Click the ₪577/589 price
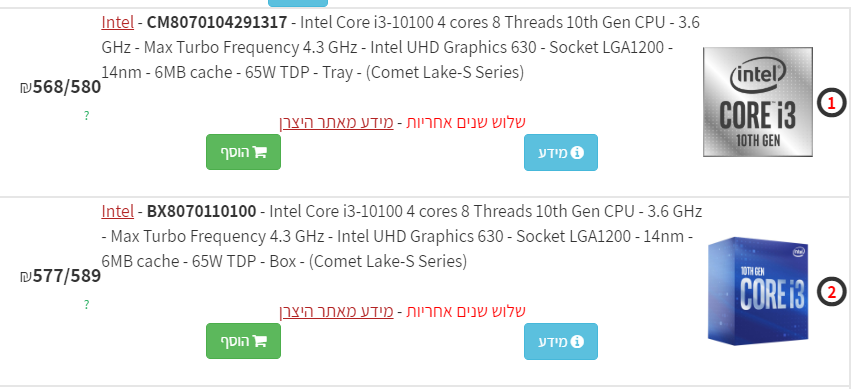The image size is (852, 389). click(60, 276)
